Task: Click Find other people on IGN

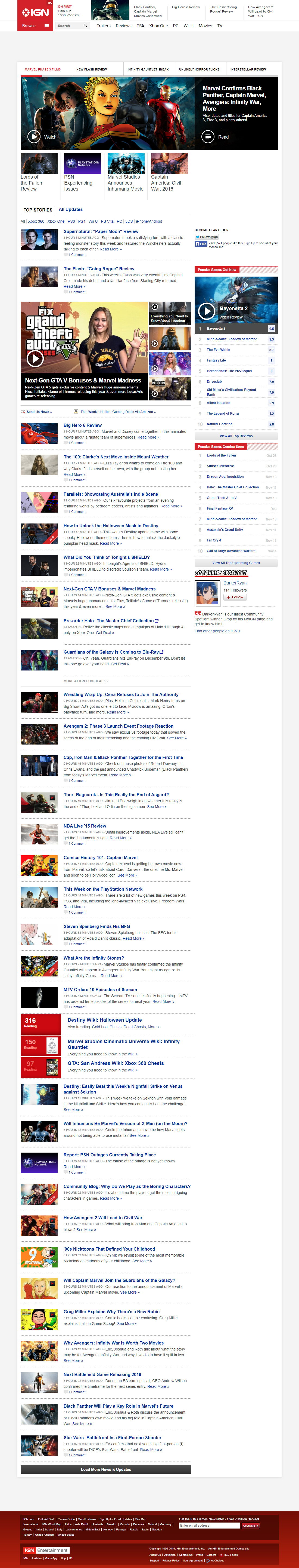Action: (x=217, y=631)
